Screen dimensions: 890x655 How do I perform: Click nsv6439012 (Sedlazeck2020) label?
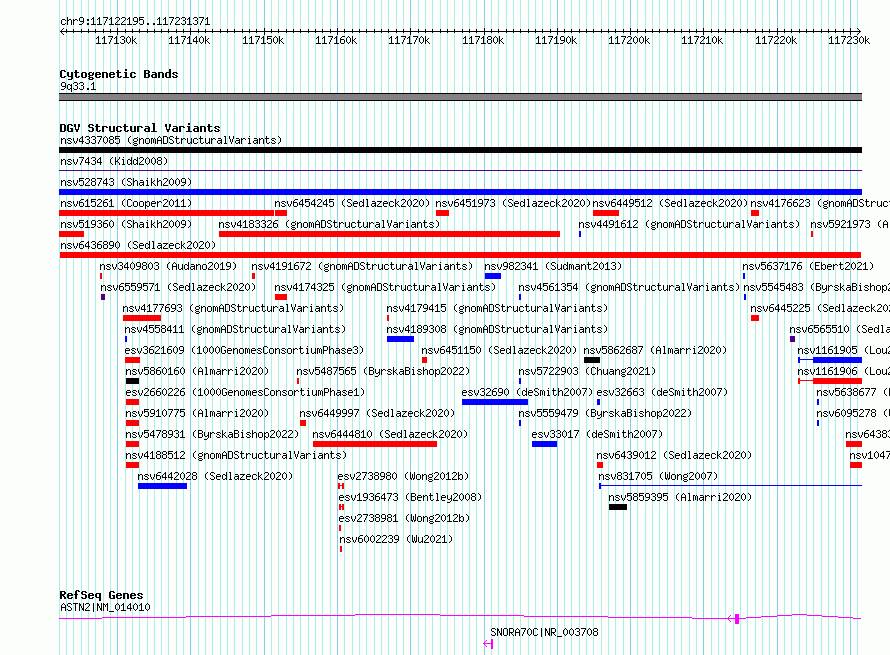point(674,455)
